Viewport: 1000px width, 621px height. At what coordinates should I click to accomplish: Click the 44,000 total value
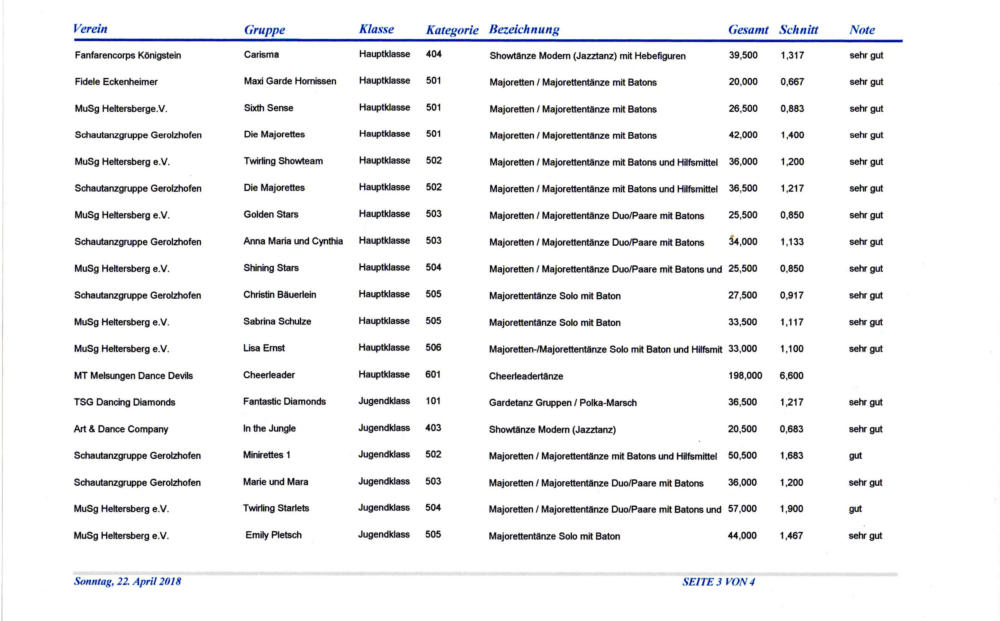742,536
